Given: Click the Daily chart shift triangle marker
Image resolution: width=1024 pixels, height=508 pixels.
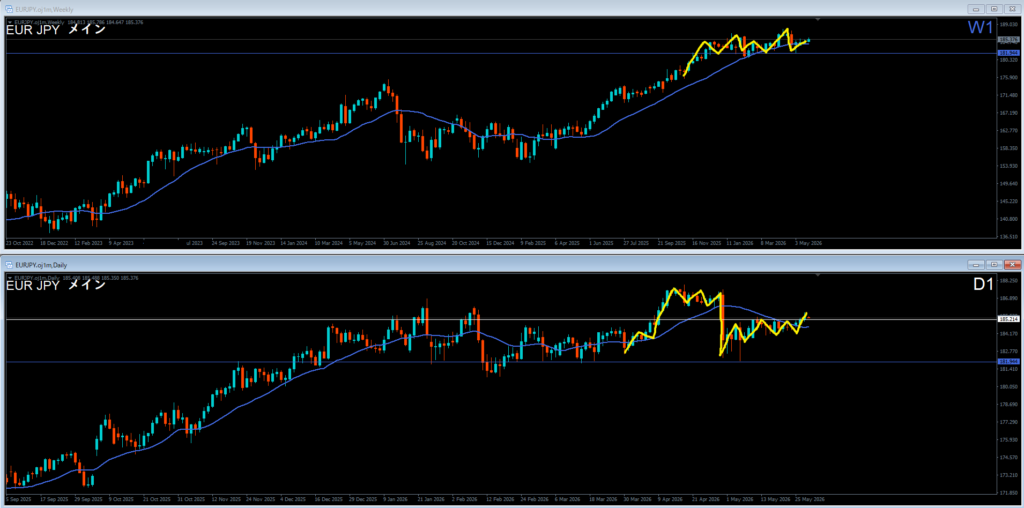Looking at the screenshot, I should pos(818,276).
